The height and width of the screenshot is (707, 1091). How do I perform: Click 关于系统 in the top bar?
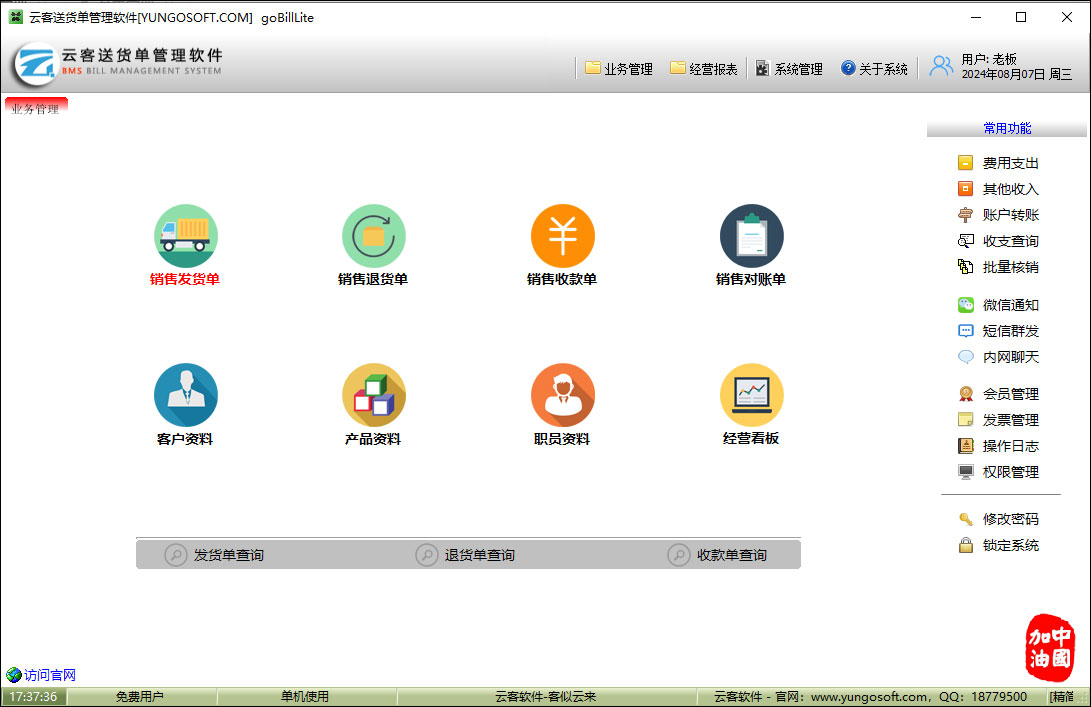(875, 69)
